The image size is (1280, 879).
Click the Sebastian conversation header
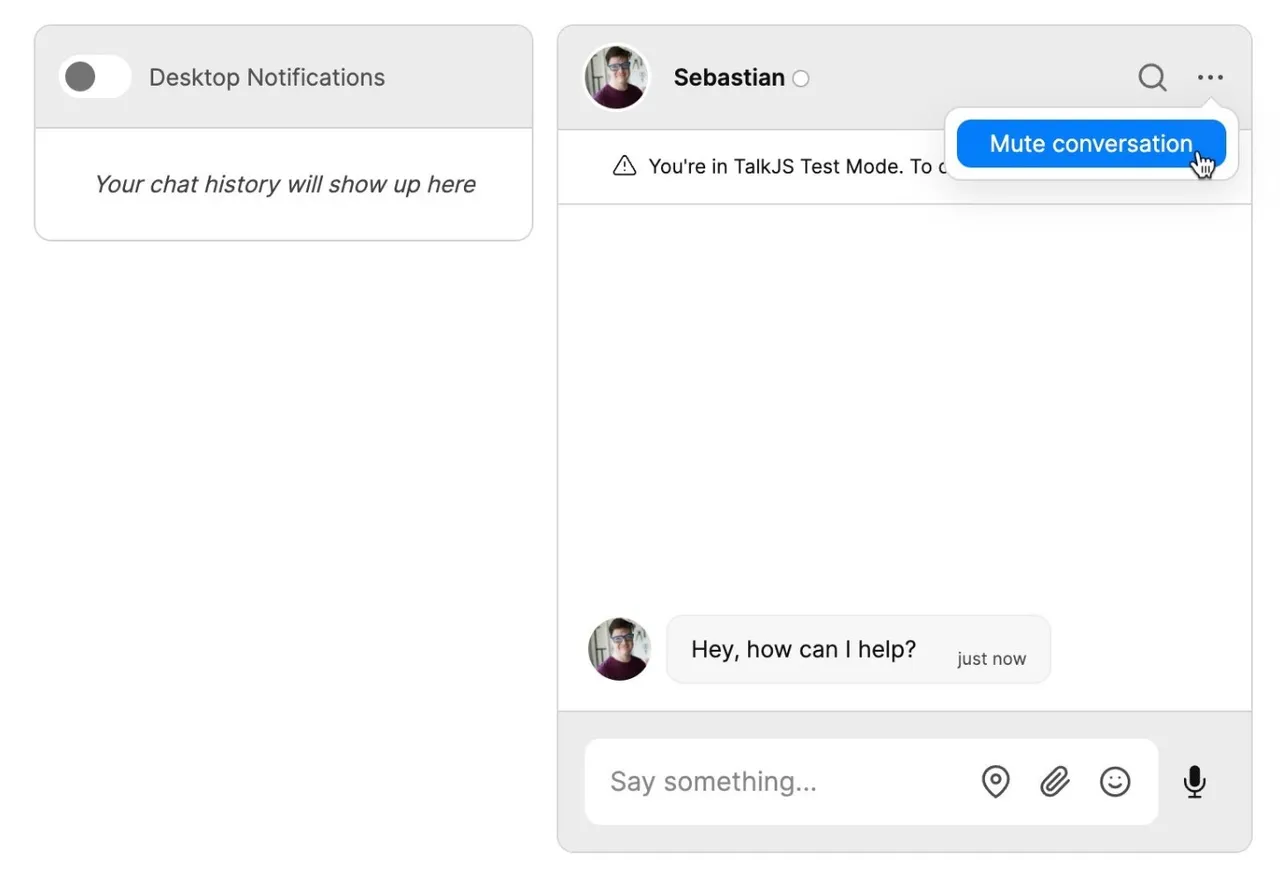[x=730, y=77]
